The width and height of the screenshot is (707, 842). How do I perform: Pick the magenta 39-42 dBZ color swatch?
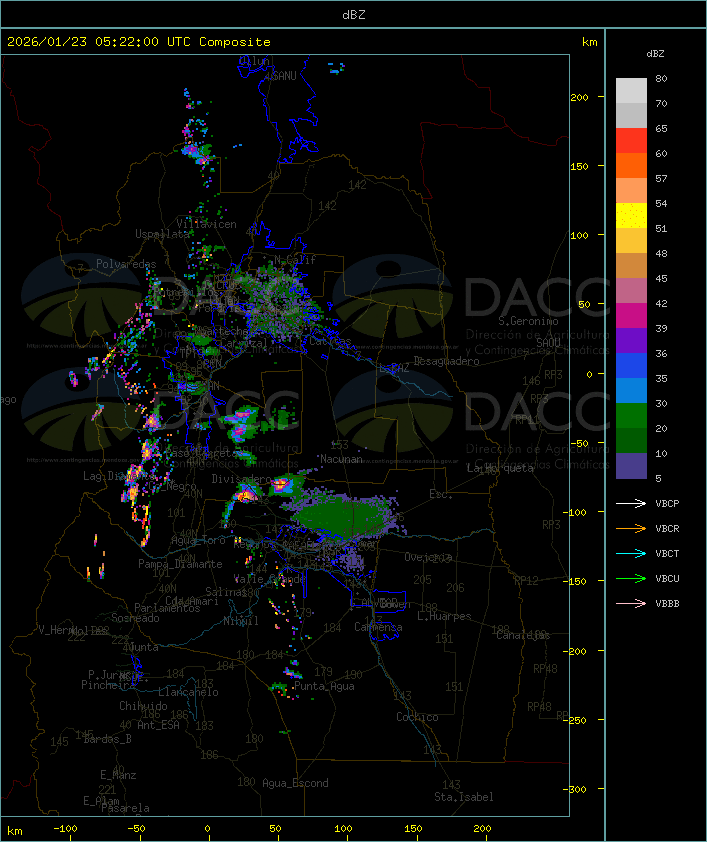[631, 316]
